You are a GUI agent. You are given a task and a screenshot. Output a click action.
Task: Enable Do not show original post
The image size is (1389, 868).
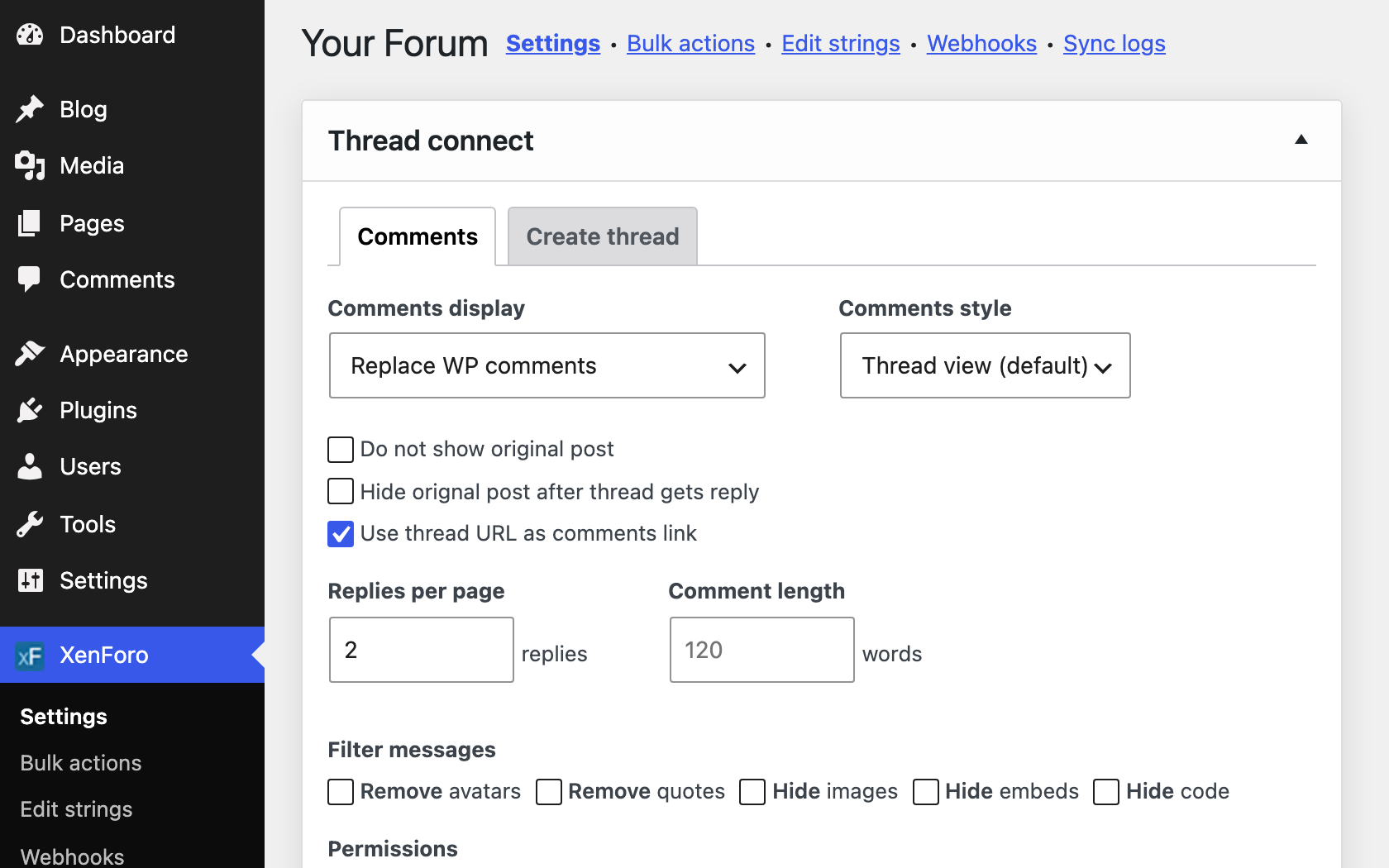click(x=341, y=450)
